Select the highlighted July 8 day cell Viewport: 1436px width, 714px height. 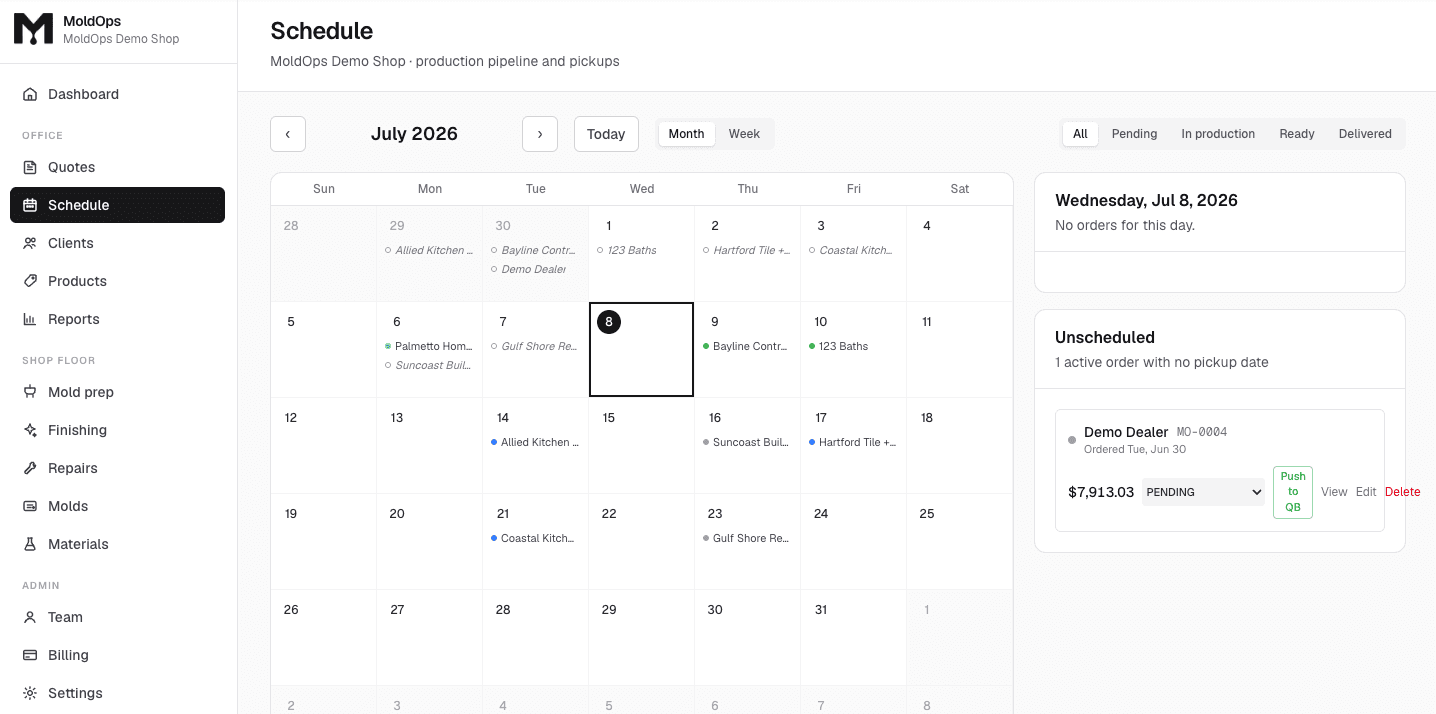coord(641,350)
